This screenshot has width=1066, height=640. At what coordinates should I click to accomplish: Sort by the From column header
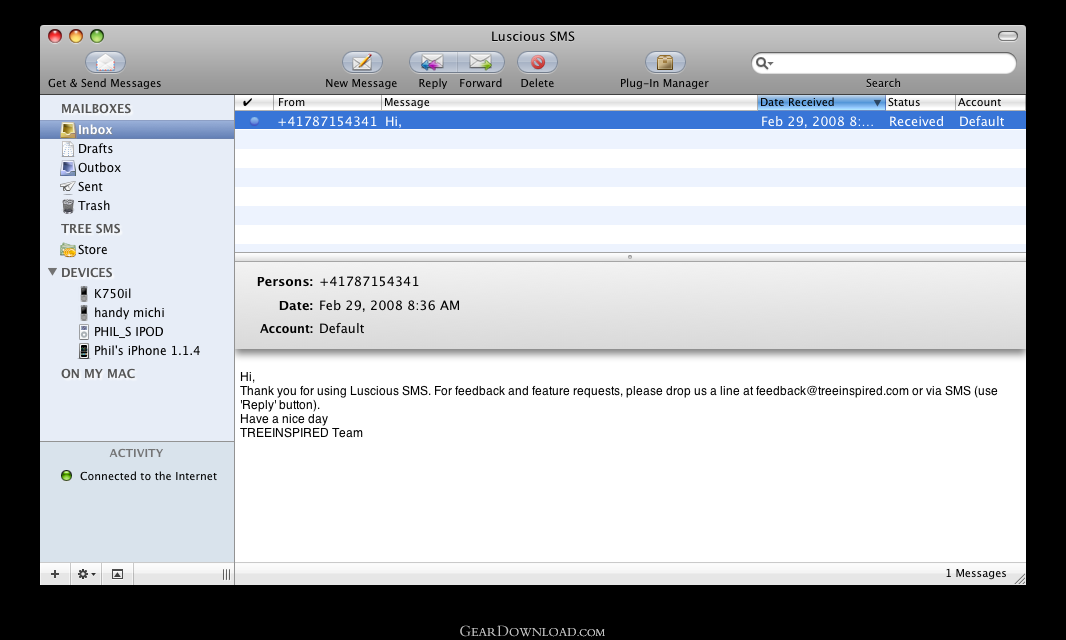(327, 102)
